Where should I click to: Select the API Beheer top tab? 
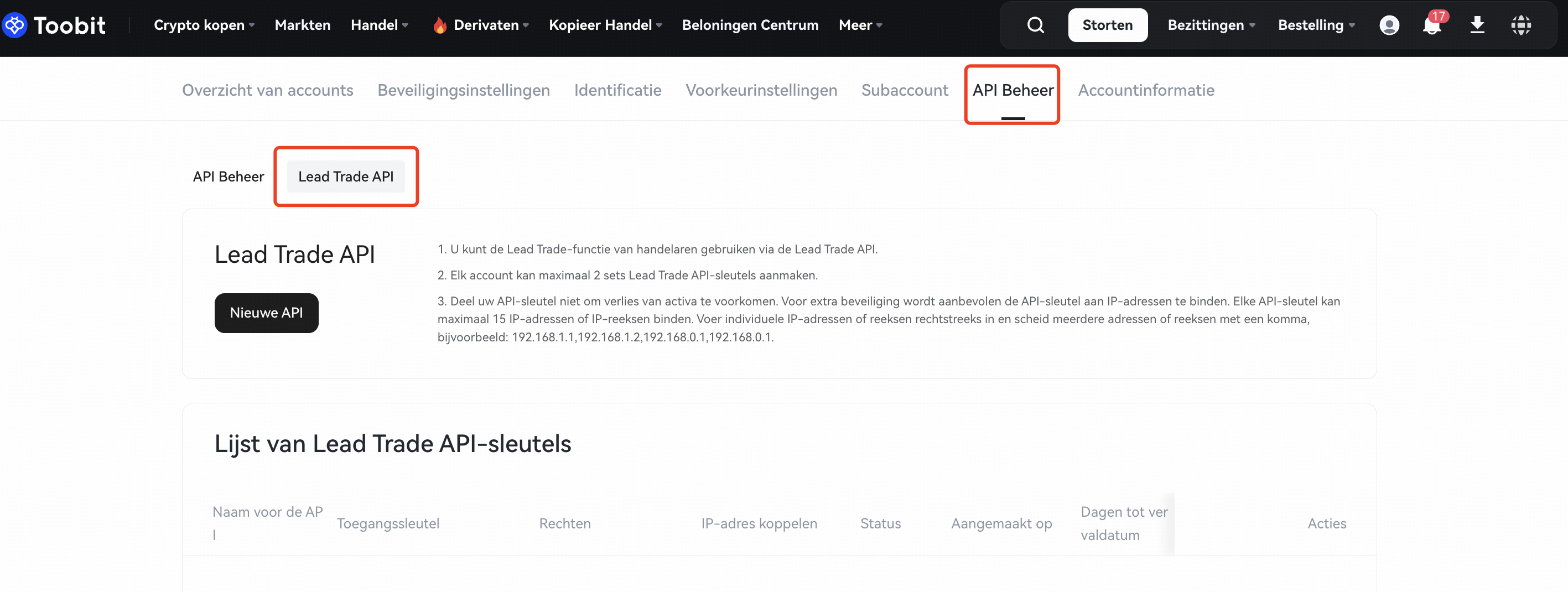click(x=1013, y=90)
